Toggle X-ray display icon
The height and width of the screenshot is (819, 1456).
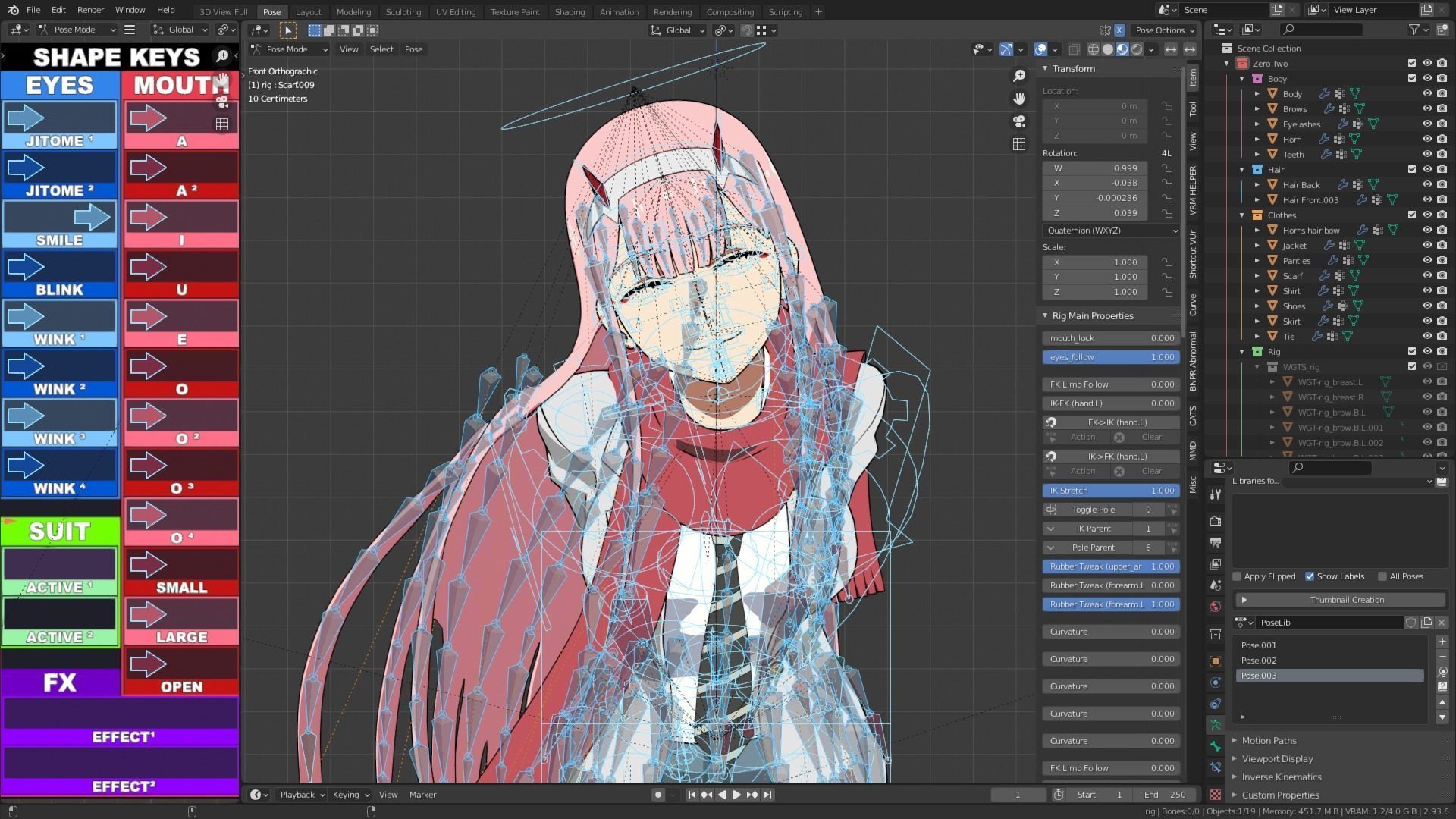(x=1074, y=49)
